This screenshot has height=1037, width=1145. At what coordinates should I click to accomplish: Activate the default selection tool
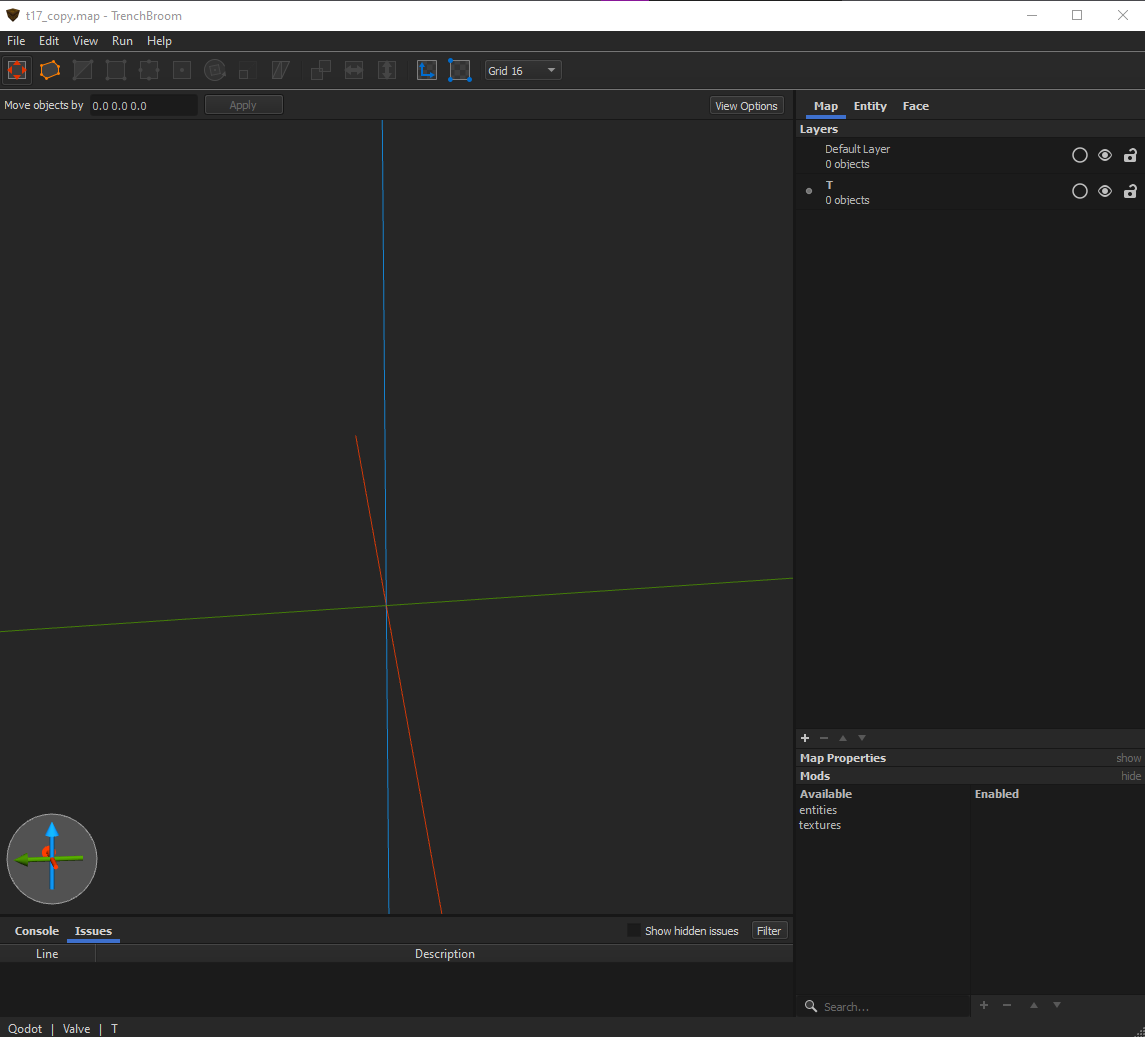pos(17,70)
